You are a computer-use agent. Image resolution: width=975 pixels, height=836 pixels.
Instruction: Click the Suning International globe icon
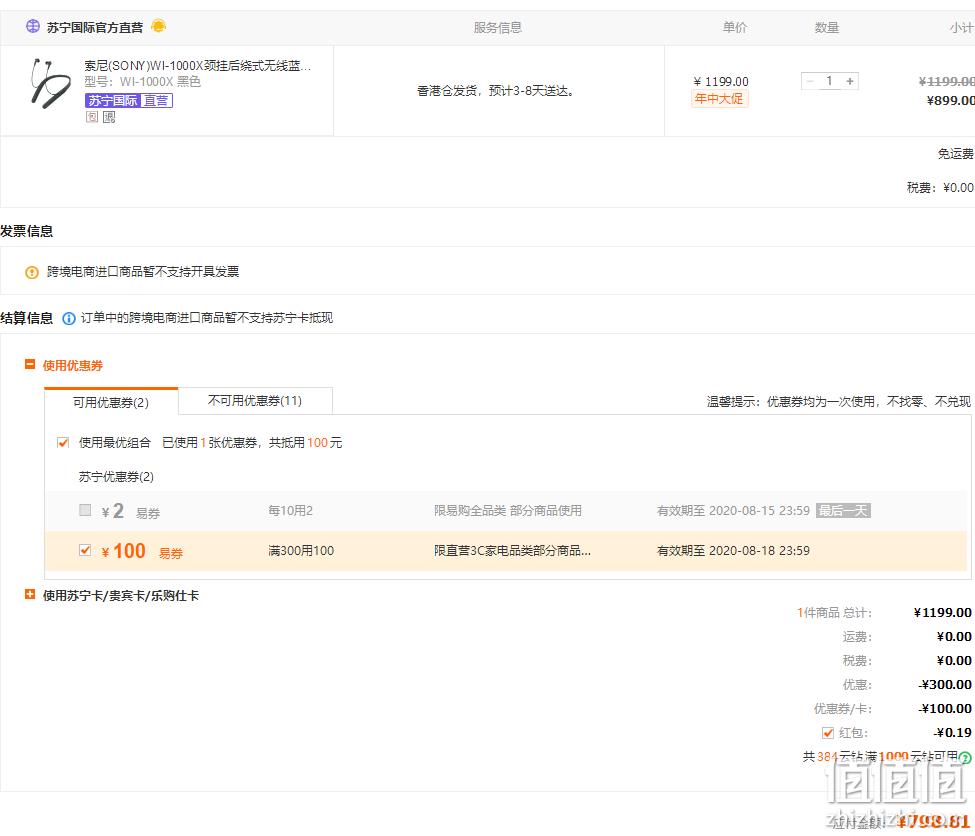[32, 27]
